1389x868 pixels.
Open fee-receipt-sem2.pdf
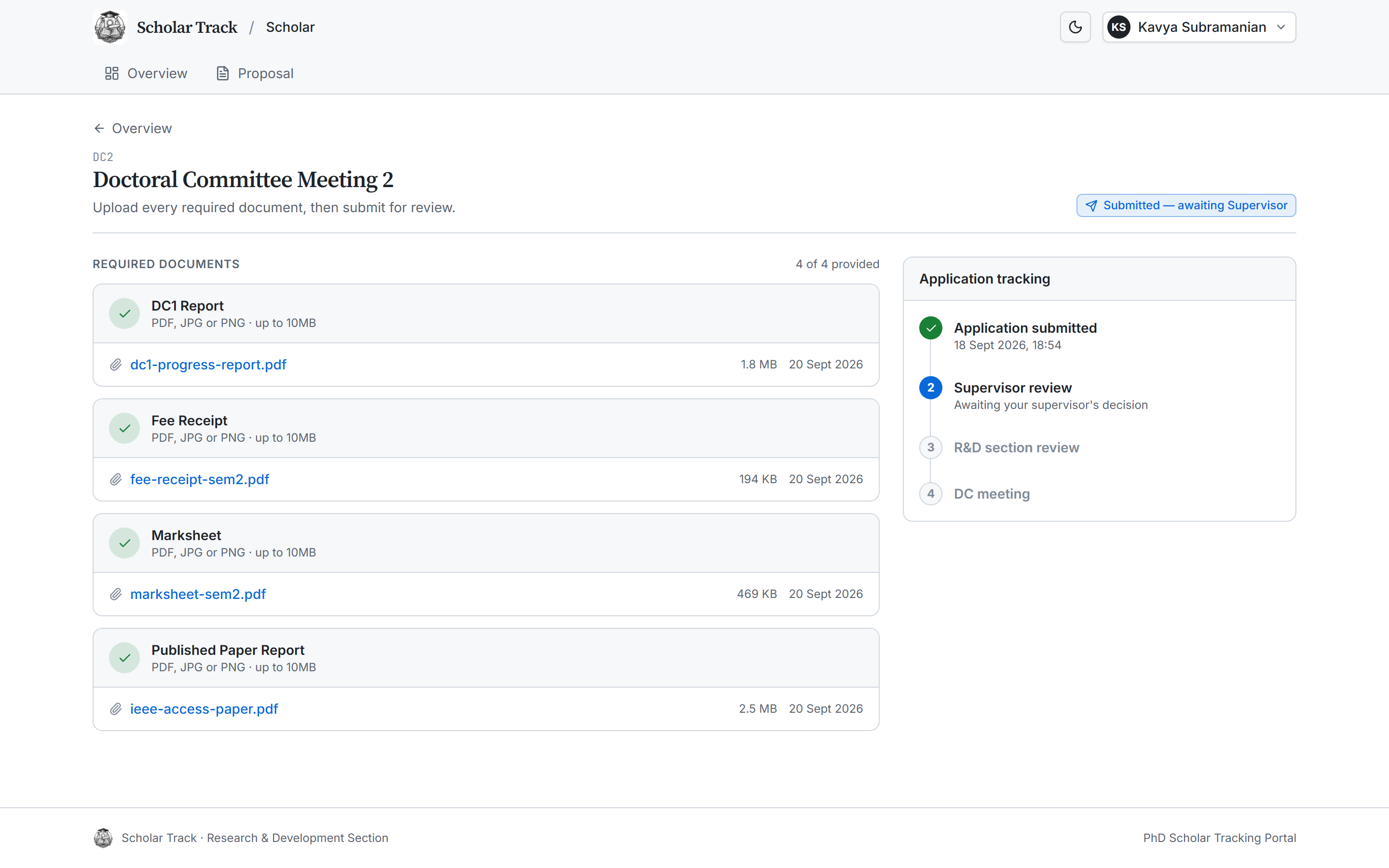(x=200, y=479)
